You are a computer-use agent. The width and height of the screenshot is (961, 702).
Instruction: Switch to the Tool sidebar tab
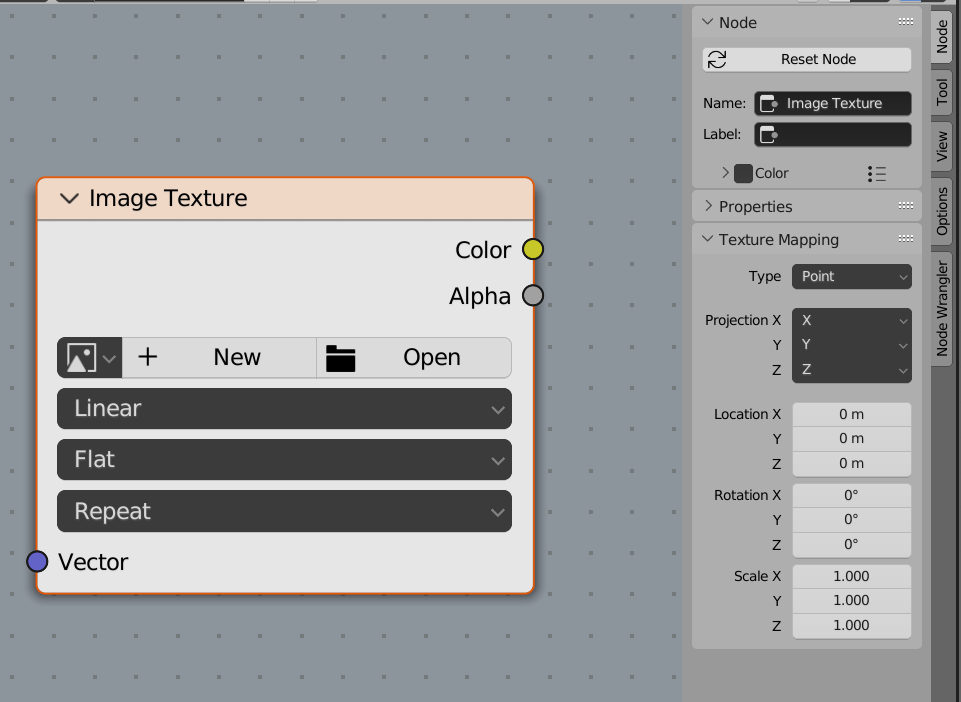pos(943,92)
